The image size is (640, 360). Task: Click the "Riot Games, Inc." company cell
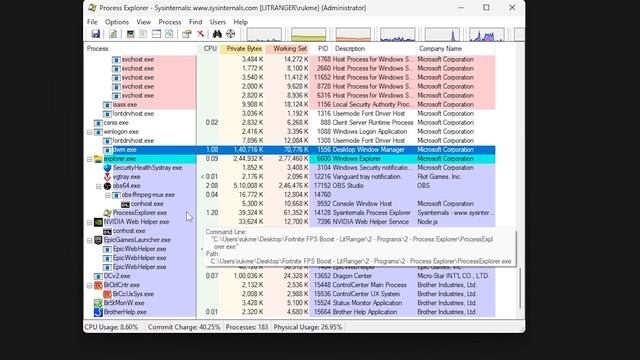tap(439, 177)
